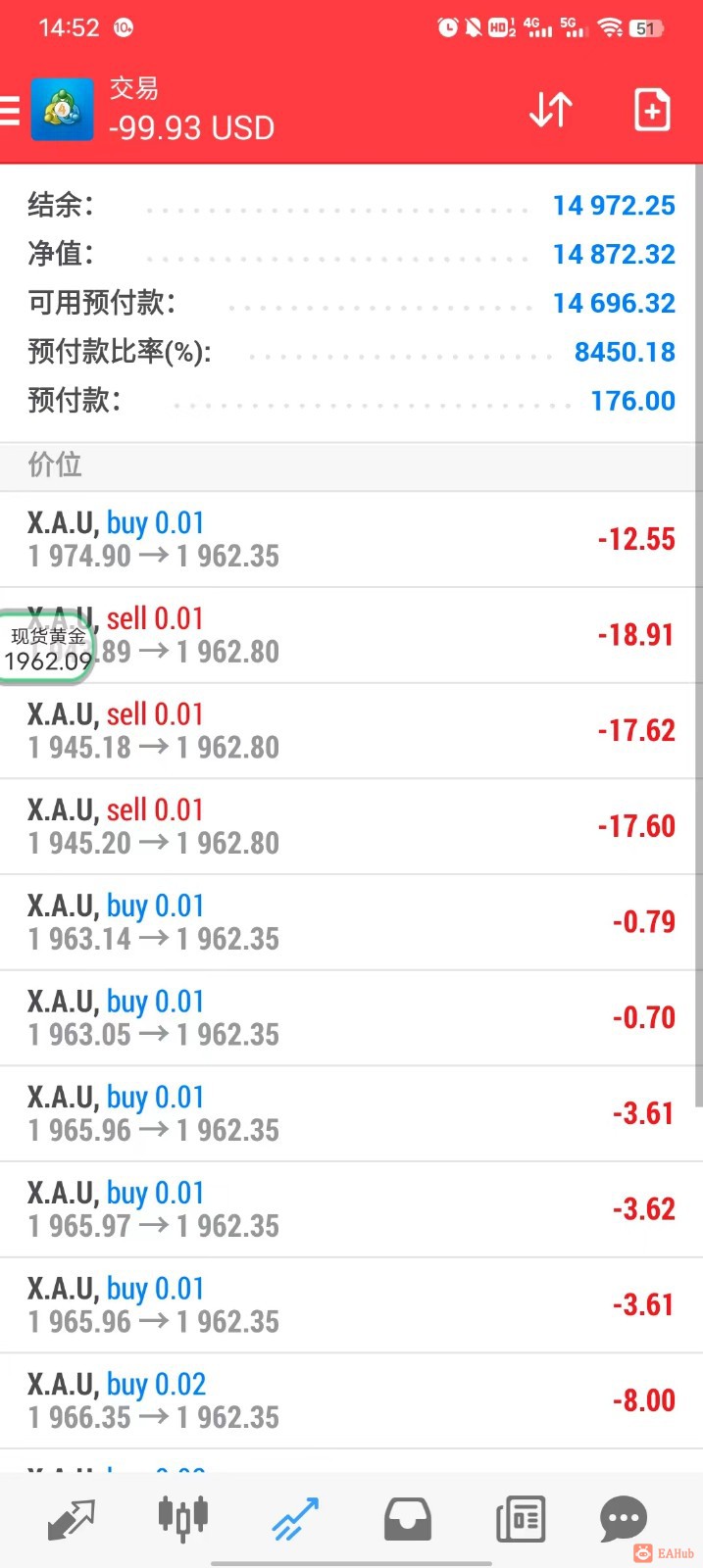Open the news page icon
The width and height of the screenshot is (703, 1568).
[x=520, y=1519]
